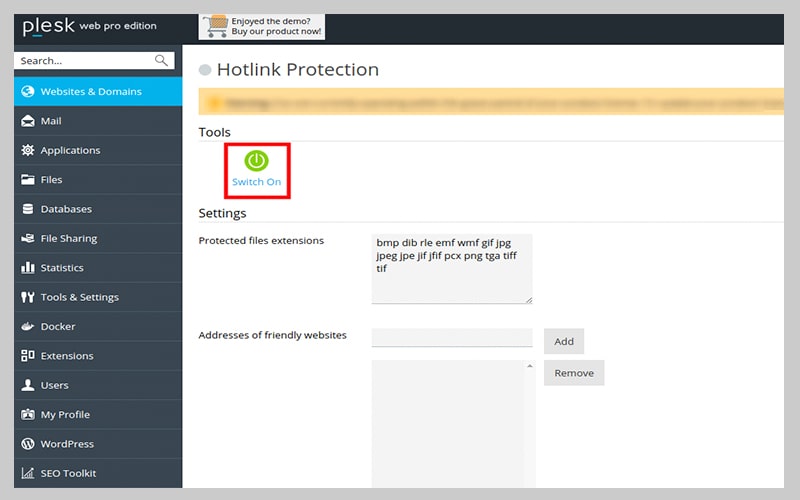Viewport: 800px width, 500px height.
Task: Click the friendly websites list scroll-up arrow
Action: (x=529, y=367)
